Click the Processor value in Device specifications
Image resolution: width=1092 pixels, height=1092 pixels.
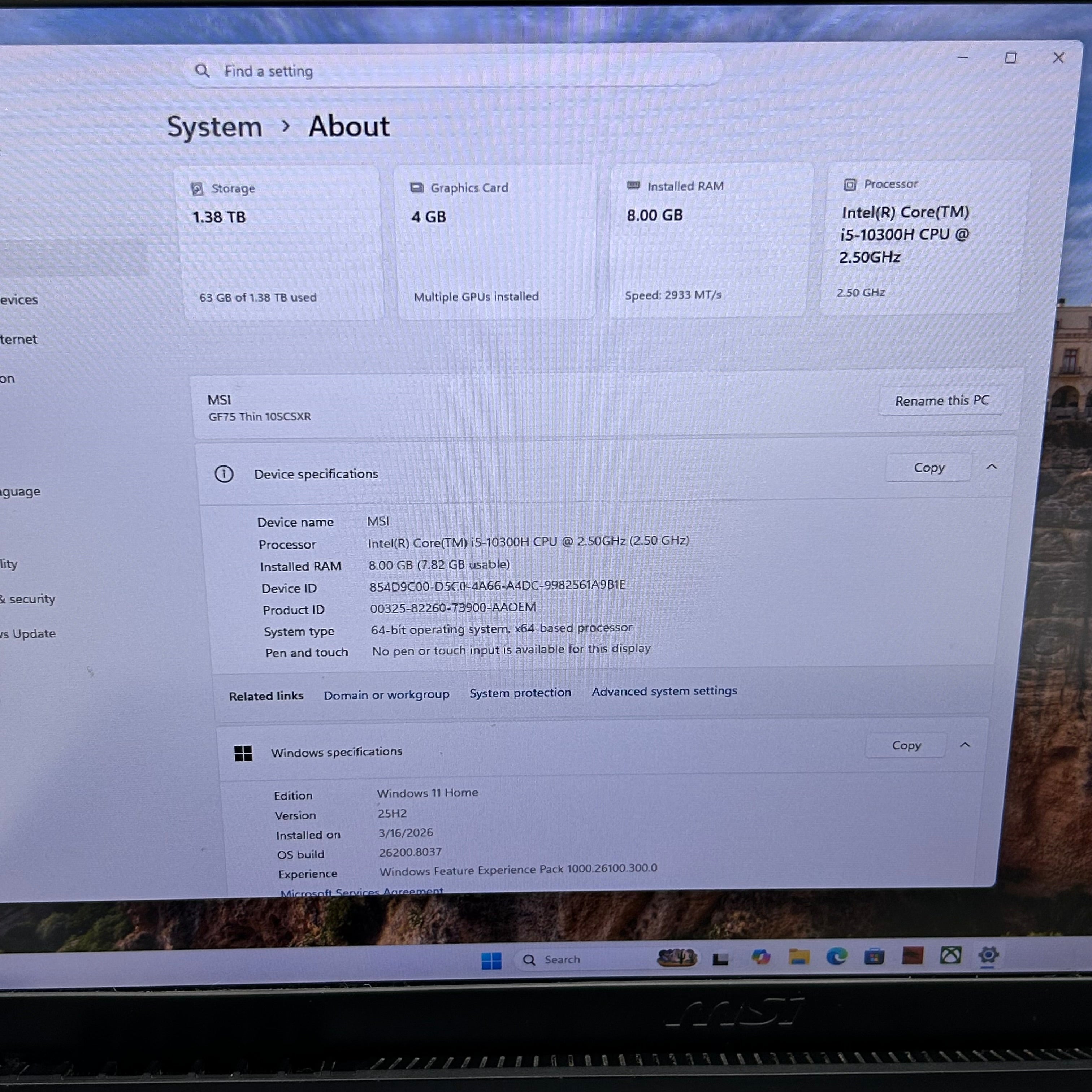click(x=528, y=541)
